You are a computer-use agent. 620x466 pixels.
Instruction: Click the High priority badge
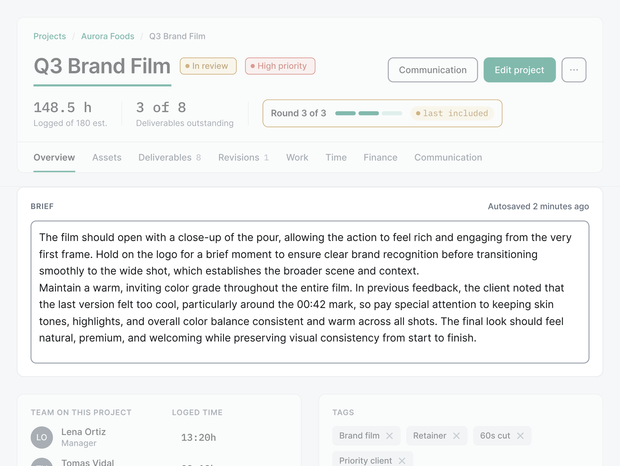[280, 66]
